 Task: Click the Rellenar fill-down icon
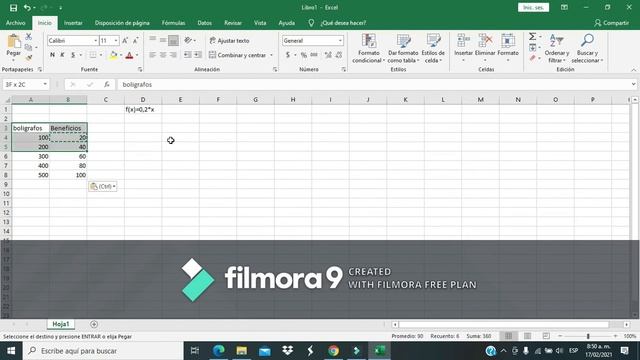coord(532,48)
